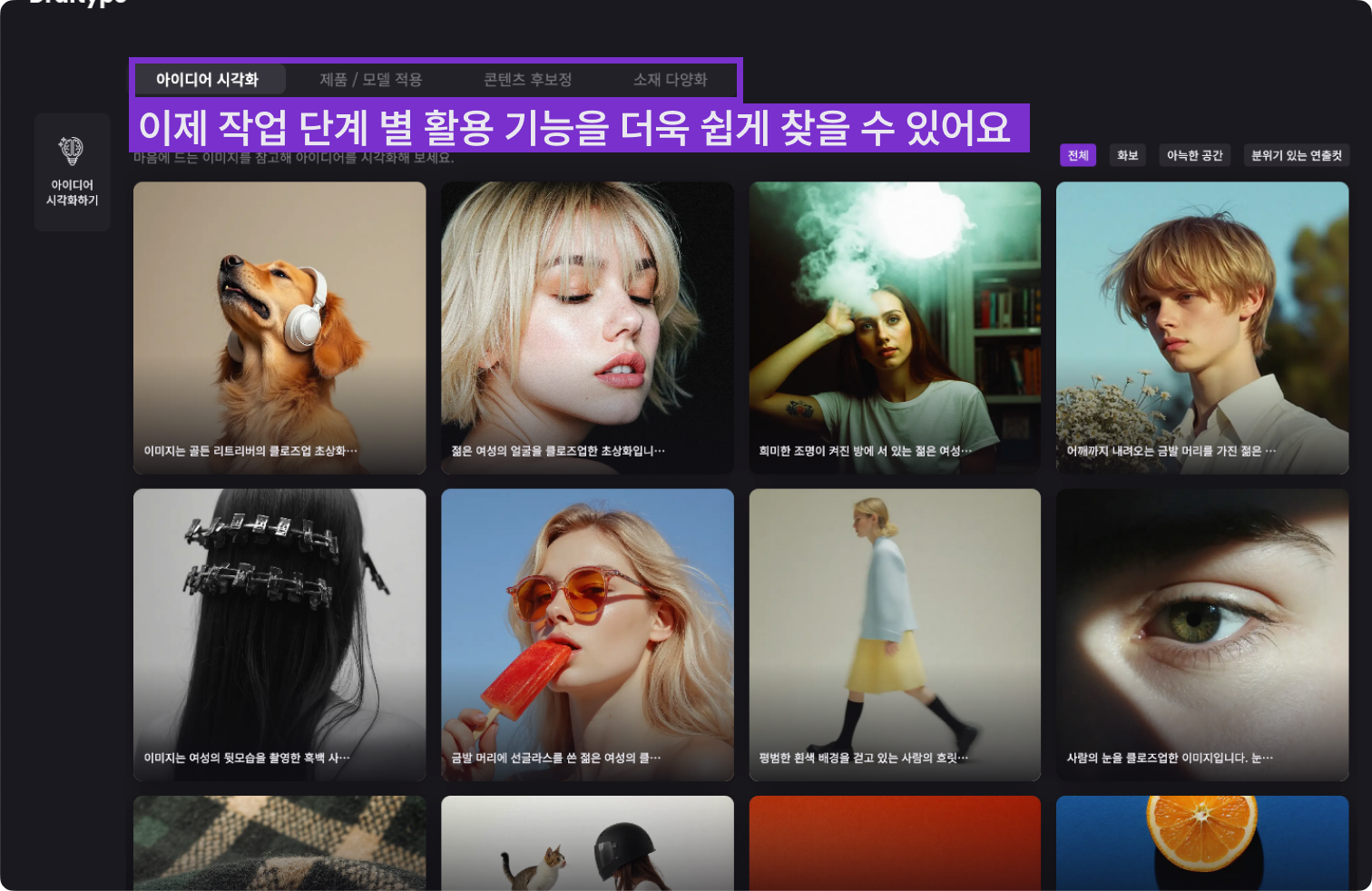Open the 아이디어 시각화하기 sidebar icon

click(73, 171)
